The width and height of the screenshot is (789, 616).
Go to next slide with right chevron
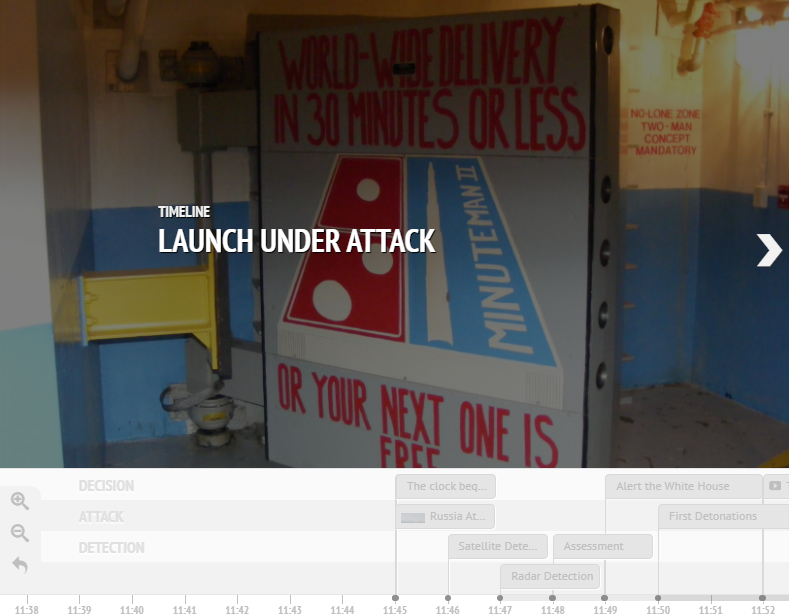tap(769, 250)
